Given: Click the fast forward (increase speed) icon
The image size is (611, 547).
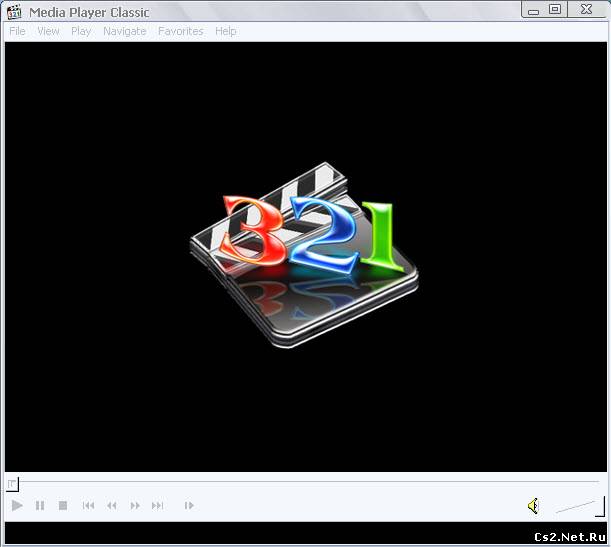Looking at the screenshot, I should pyautogui.click(x=135, y=505).
